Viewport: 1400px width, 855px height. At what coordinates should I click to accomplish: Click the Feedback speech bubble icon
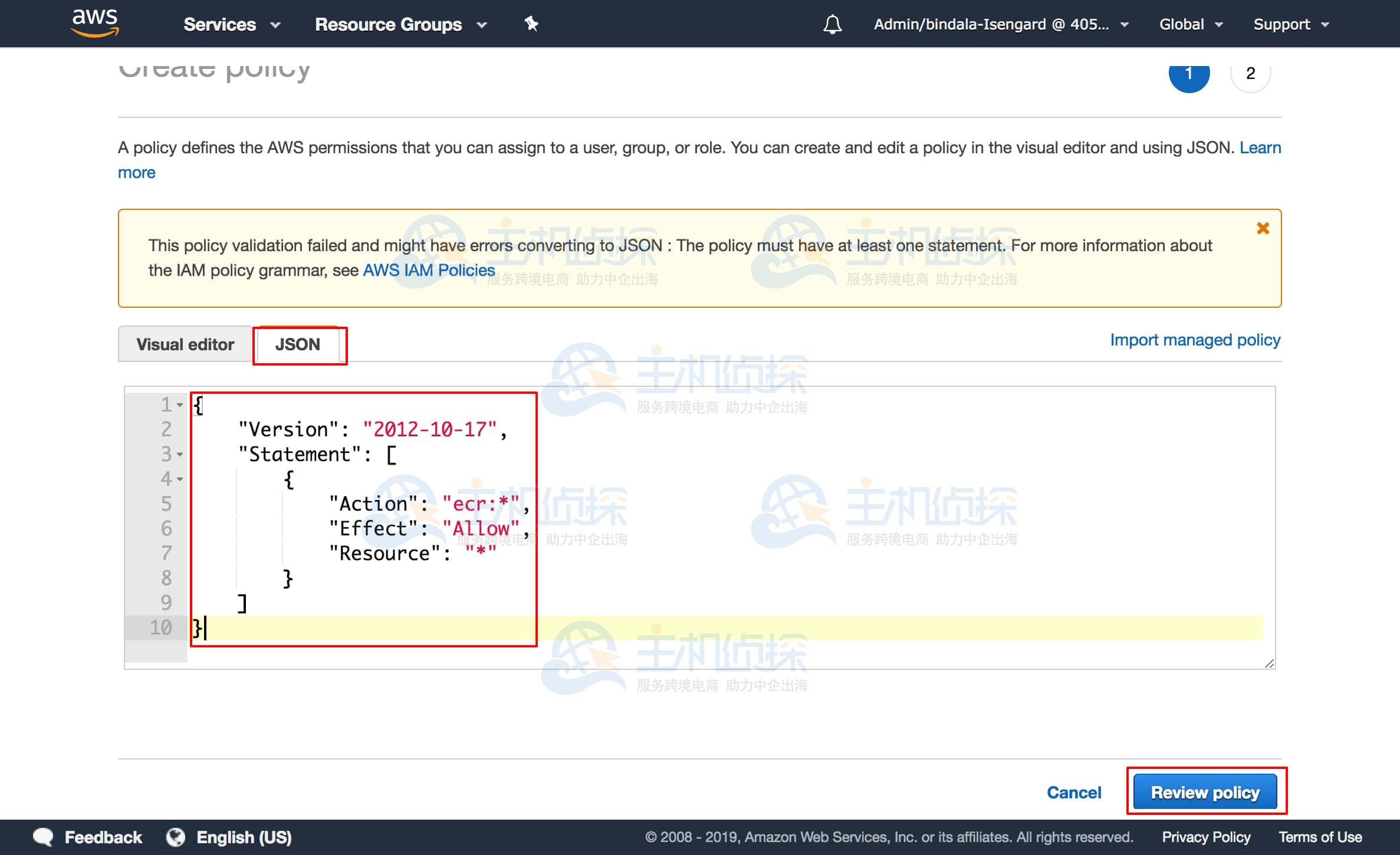point(44,837)
